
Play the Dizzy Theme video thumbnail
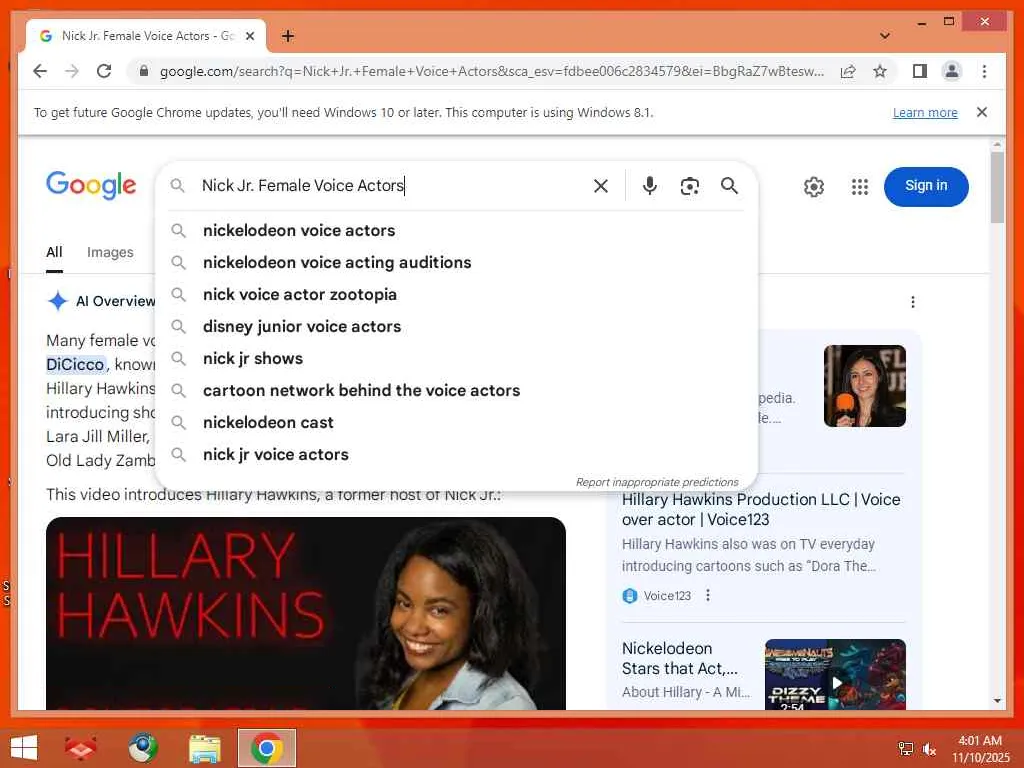point(835,675)
